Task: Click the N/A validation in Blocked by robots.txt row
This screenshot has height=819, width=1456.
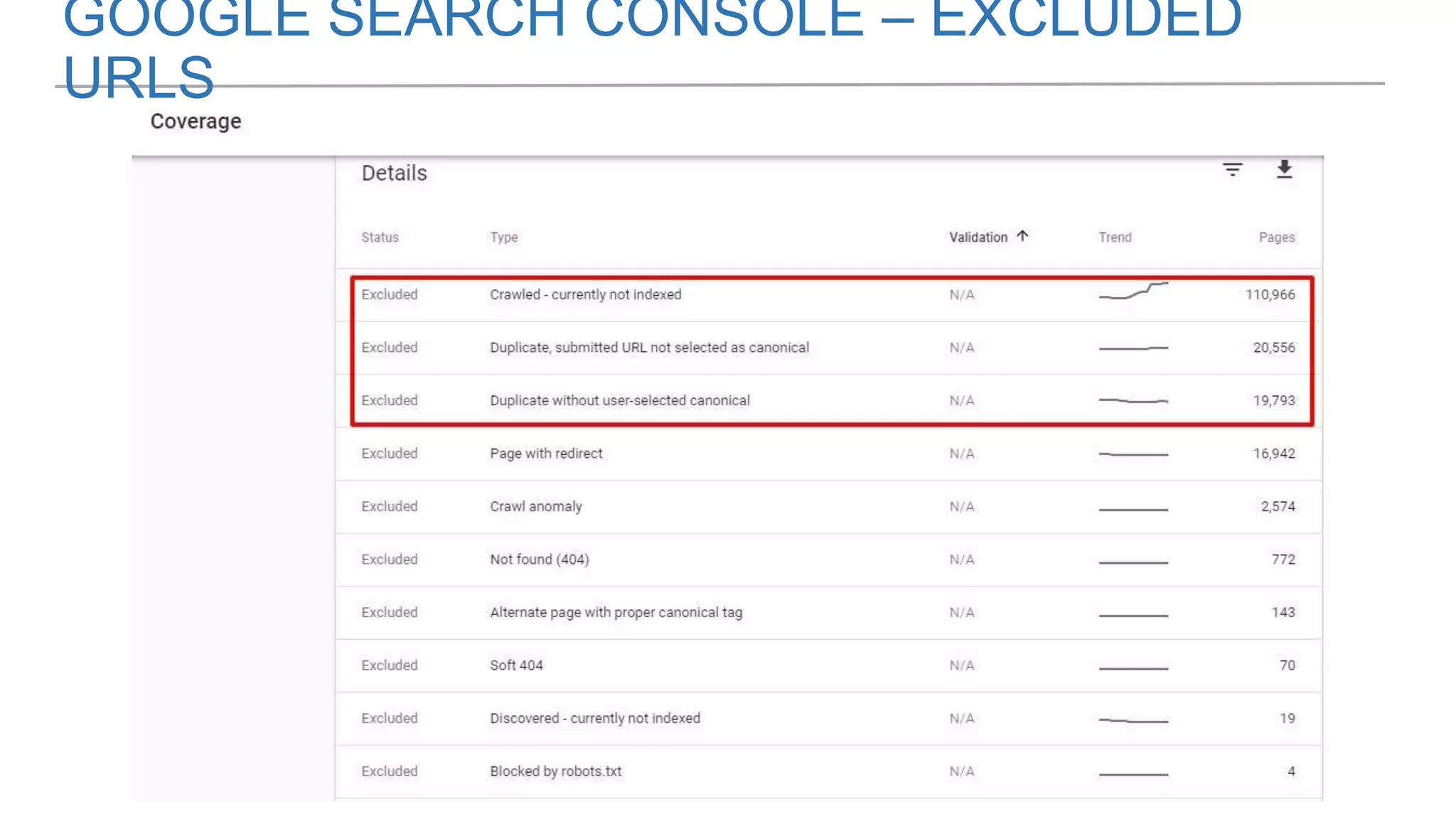Action: pos(962,771)
